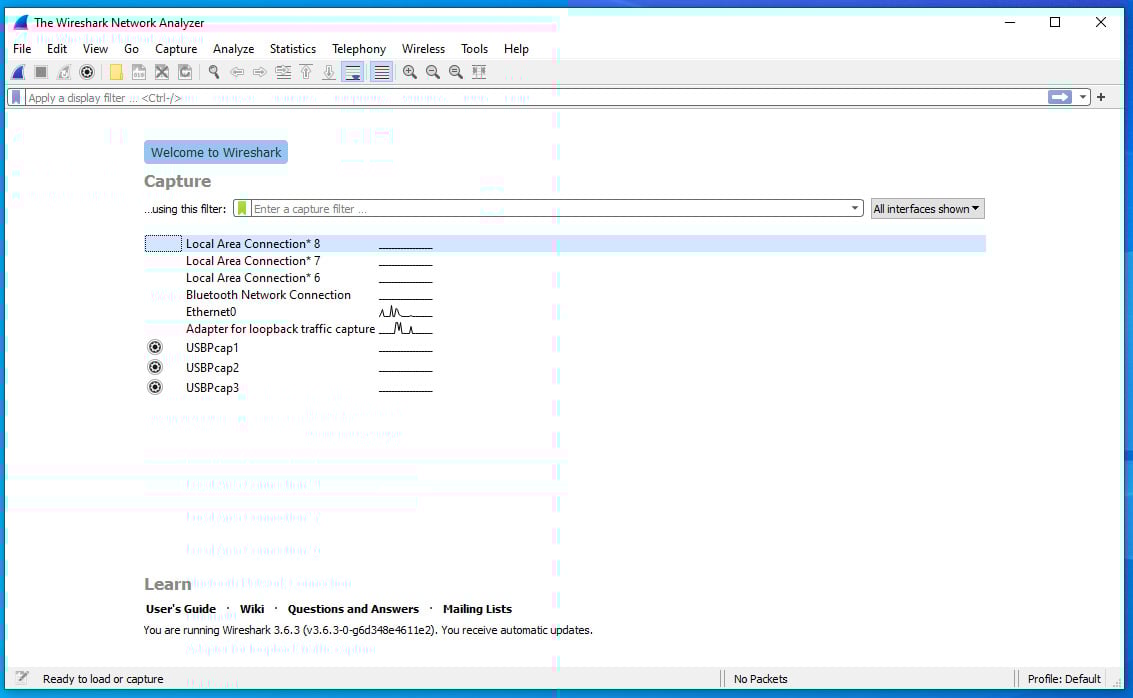Jump to the first packet icon

pyautogui.click(x=306, y=72)
